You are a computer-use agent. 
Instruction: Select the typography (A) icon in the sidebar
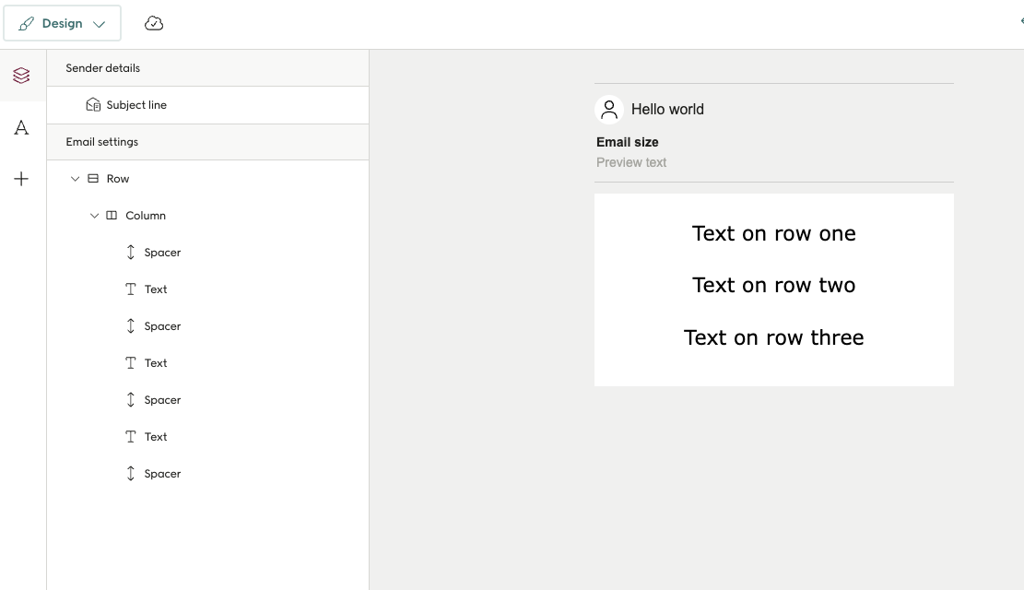tap(21, 128)
